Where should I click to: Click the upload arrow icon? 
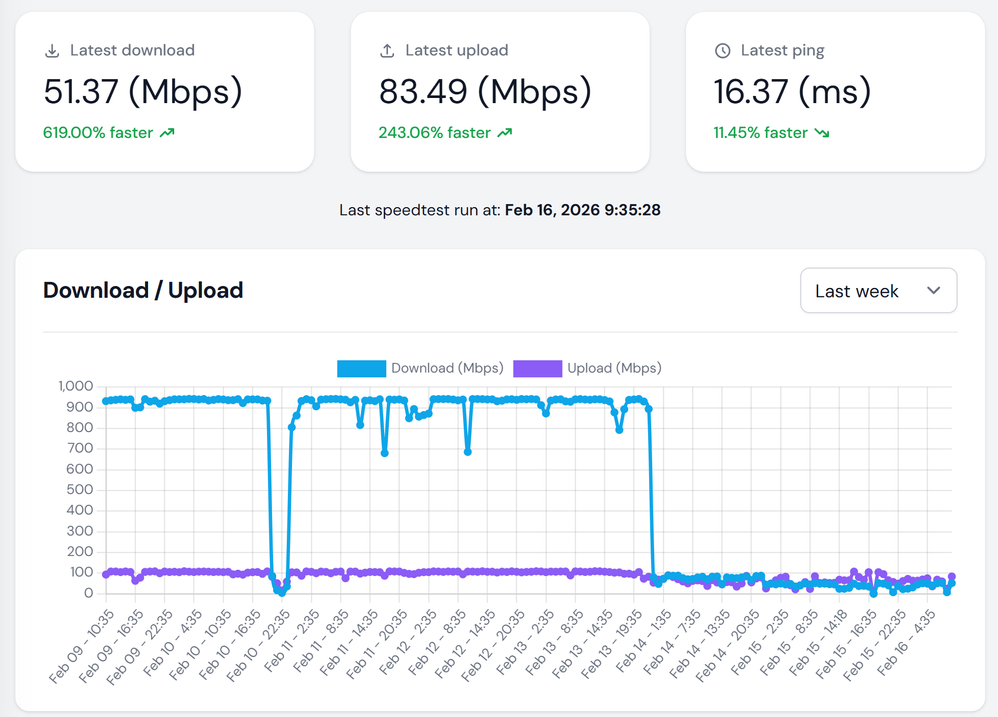pos(387,51)
